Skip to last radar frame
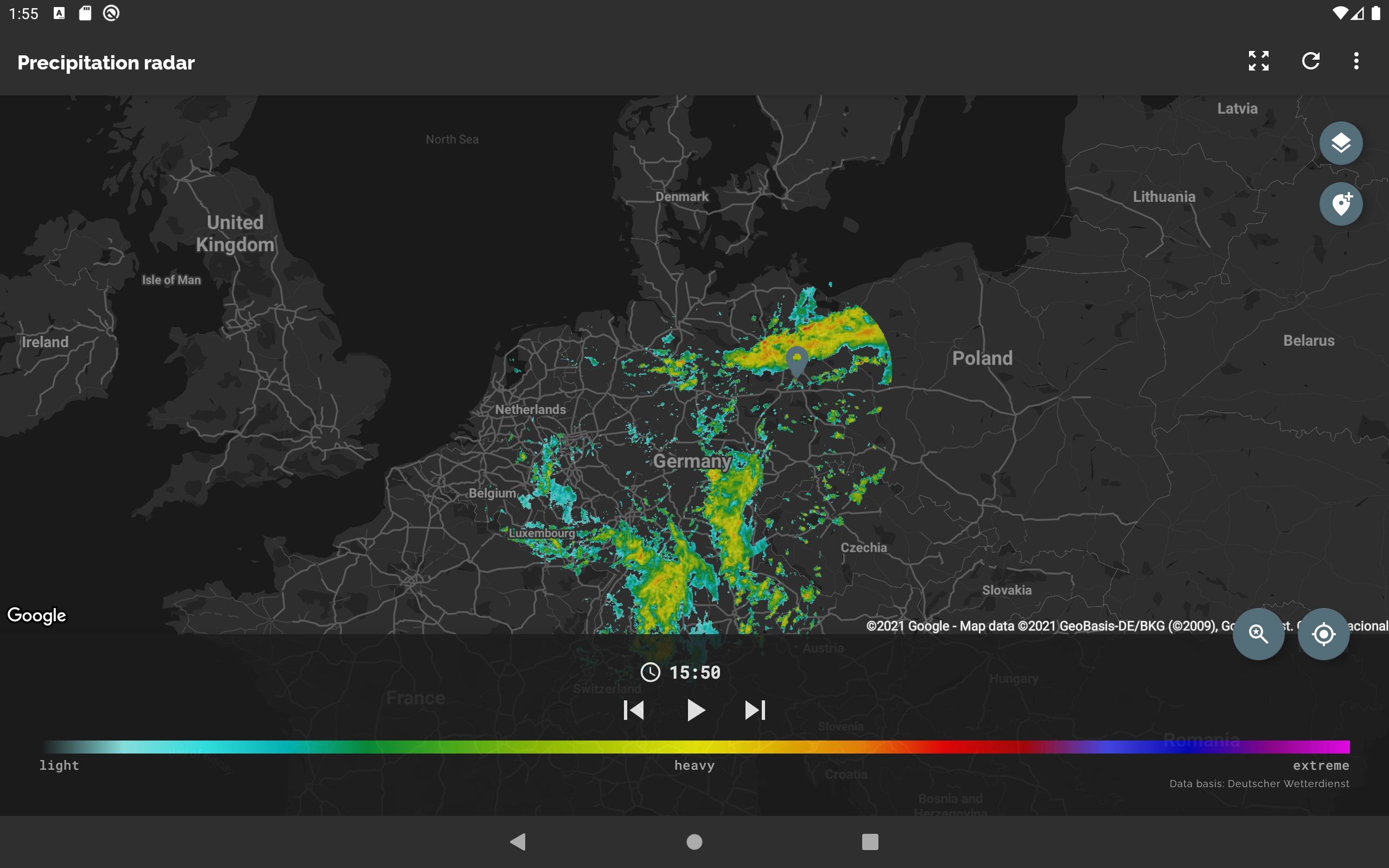 755,710
